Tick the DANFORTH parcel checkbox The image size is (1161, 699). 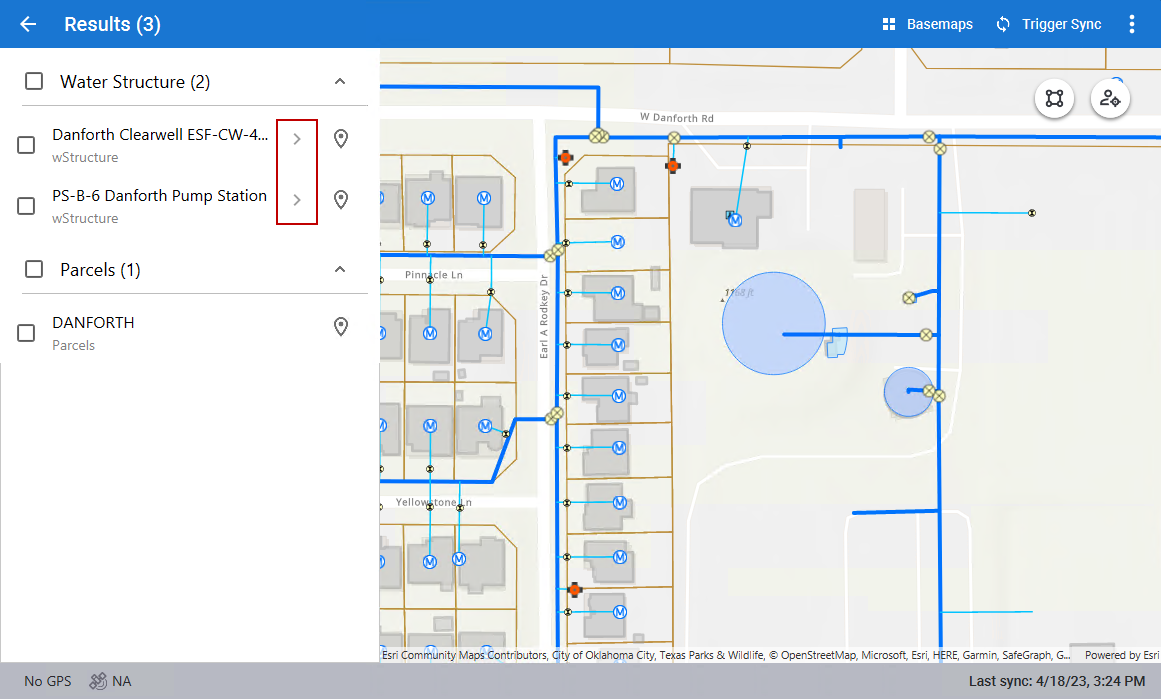(x=27, y=333)
